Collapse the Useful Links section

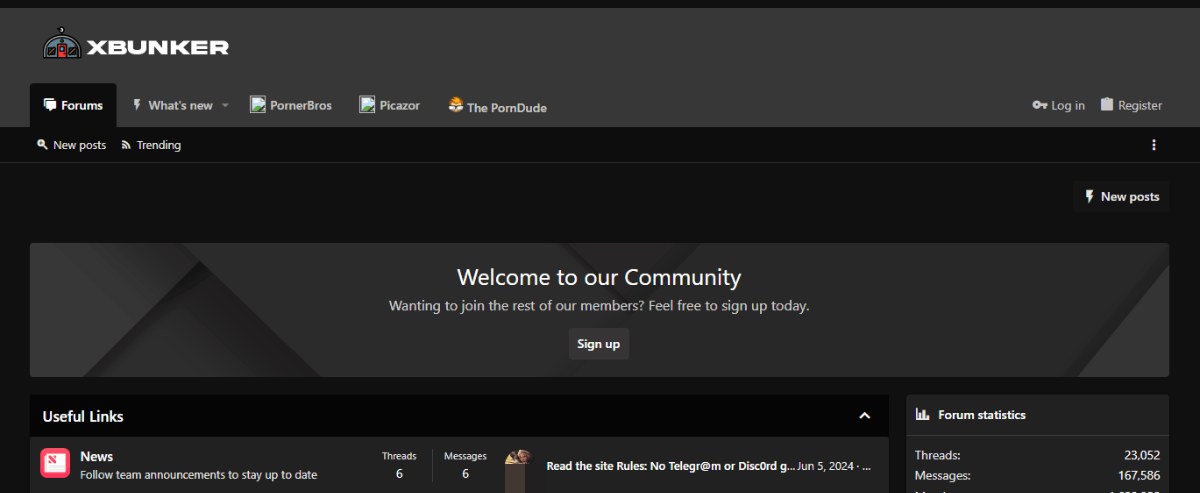865,416
